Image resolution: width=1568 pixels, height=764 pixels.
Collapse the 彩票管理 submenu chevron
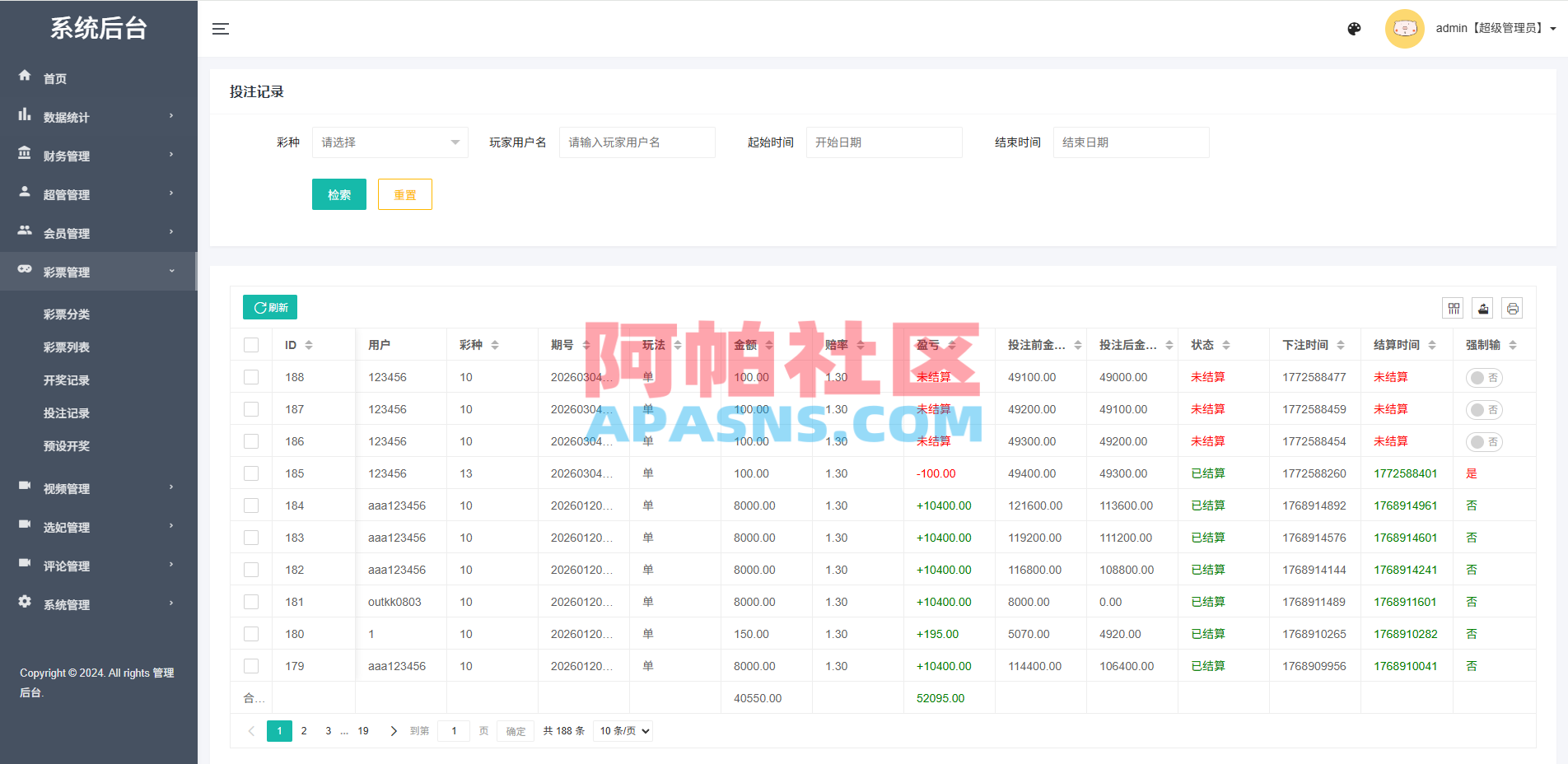[171, 270]
